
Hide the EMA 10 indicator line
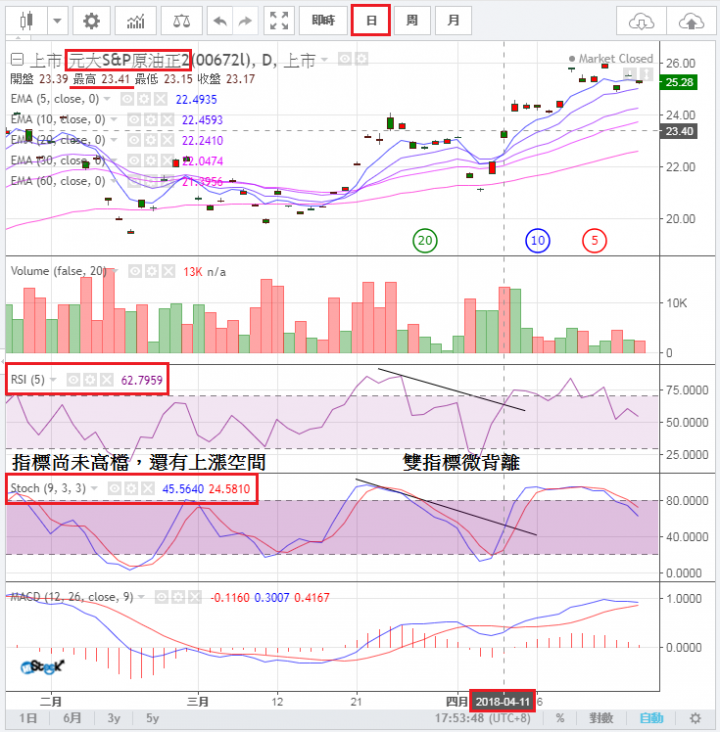pyautogui.click(x=134, y=120)
